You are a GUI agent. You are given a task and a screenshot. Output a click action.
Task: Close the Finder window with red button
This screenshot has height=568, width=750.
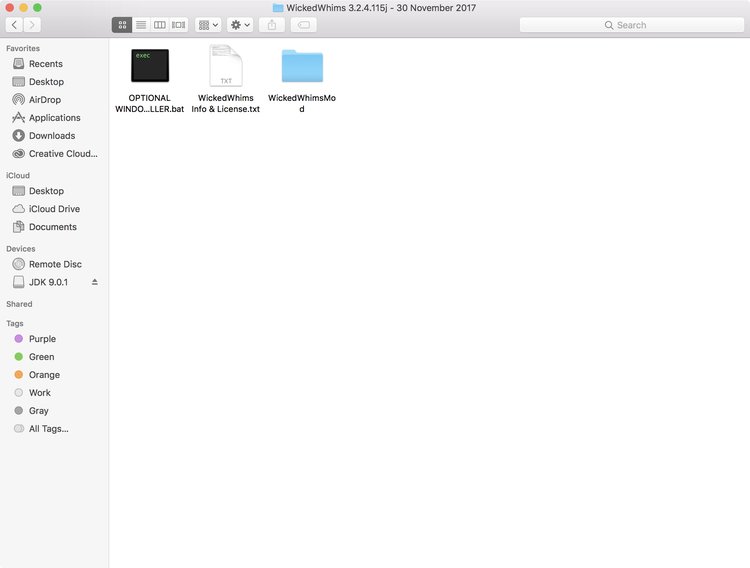point(10,8)
